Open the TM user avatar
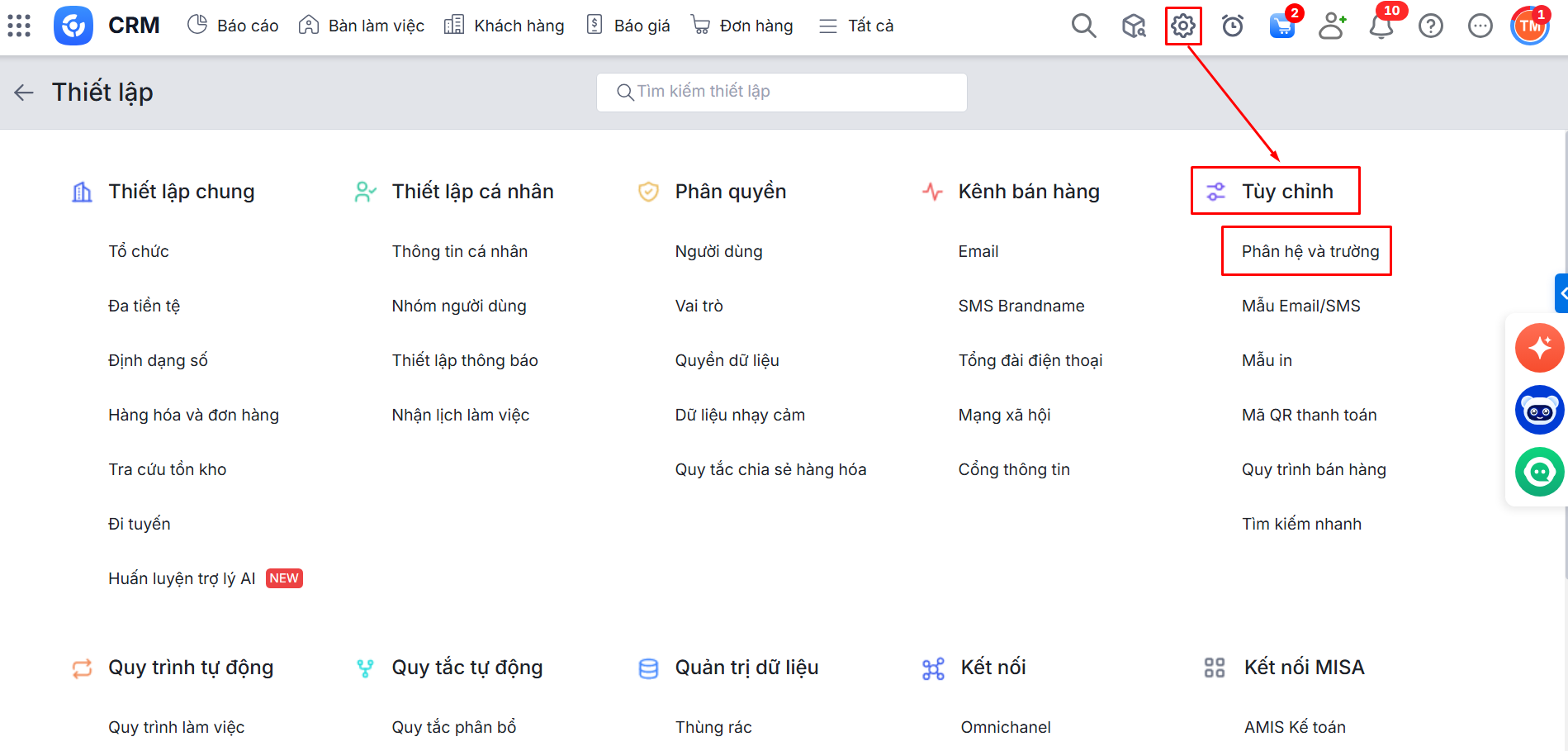1568x751 pixels. (x=1530, y=26)
